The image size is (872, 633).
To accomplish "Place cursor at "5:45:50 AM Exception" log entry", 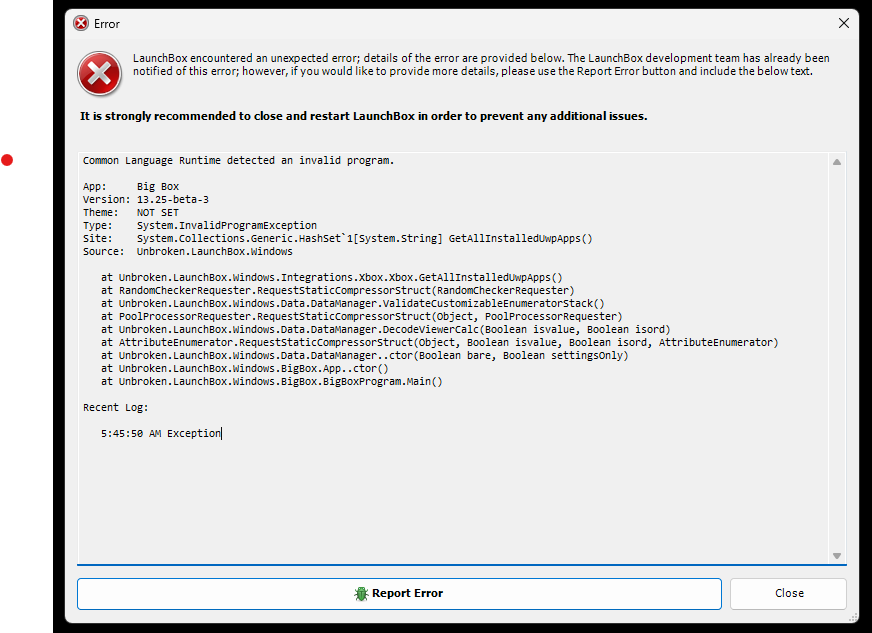I will point(160,433).
